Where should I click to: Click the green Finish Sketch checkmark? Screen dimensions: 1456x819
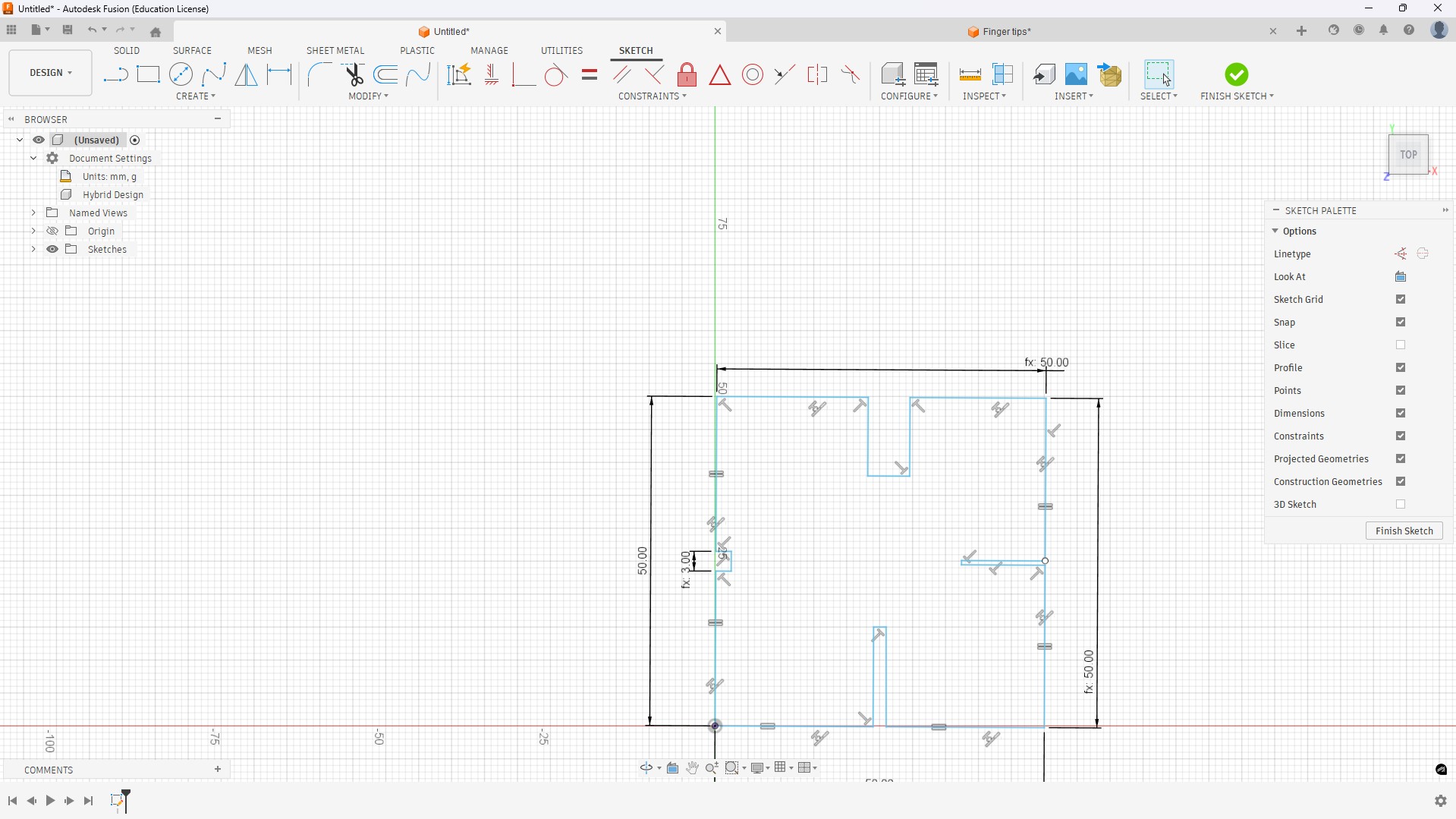click(x=1236, y=74)
